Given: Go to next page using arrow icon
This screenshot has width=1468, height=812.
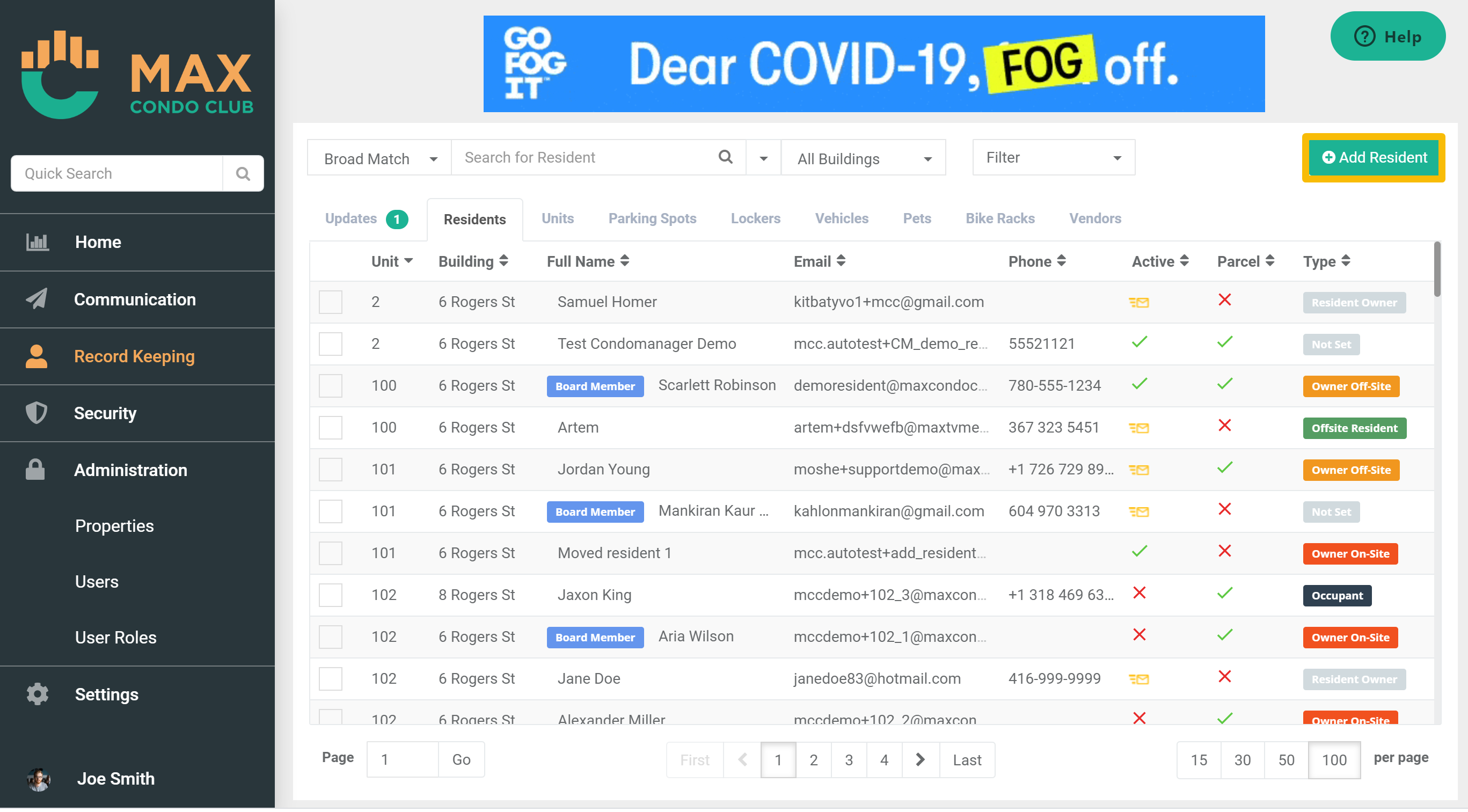Looking at the screenshot, I should point(920,760).
